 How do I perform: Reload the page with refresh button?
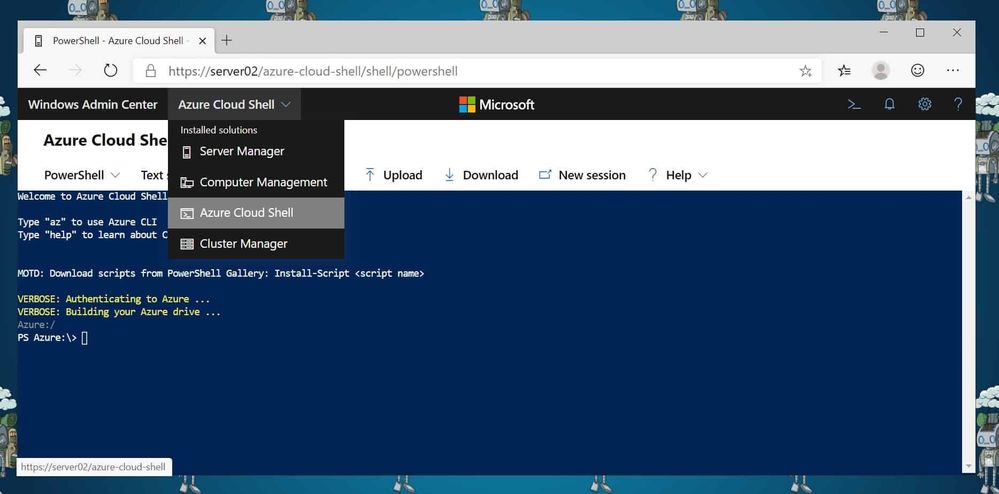pyautogui.click(x=111, y=71)
